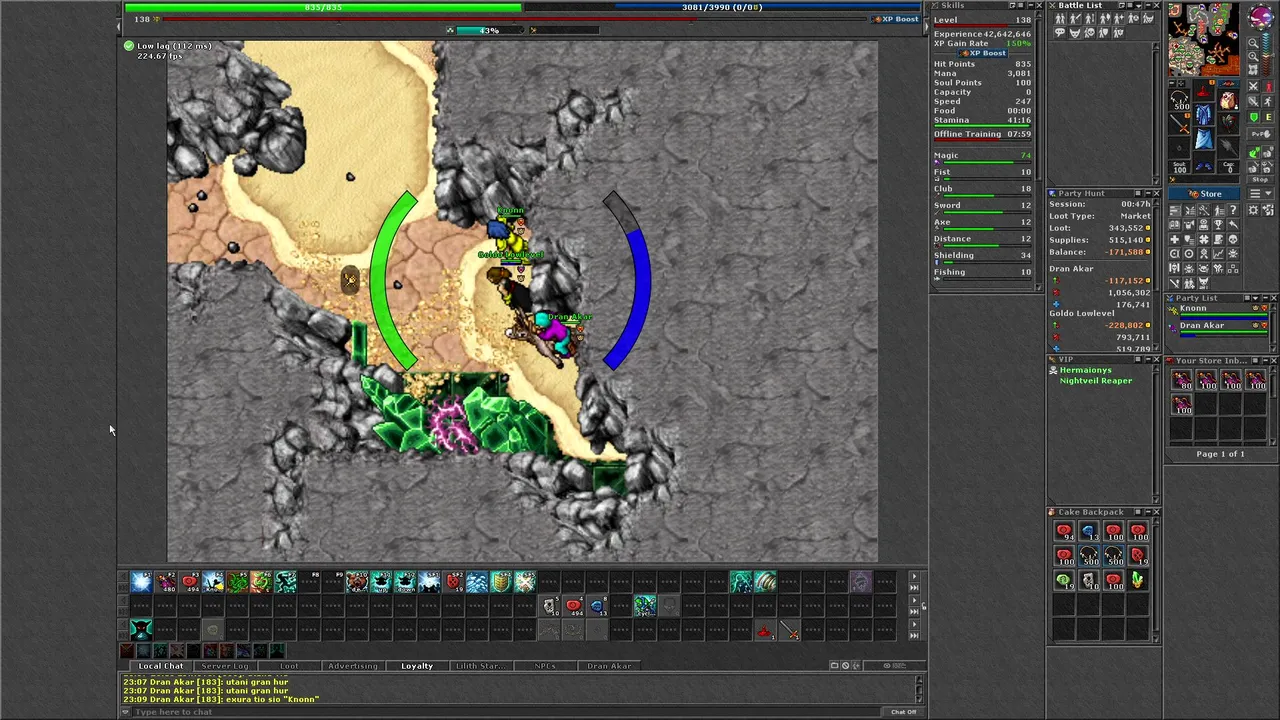1280x720 pixels.
Task: Click the chat log scrollbar
Action: click(919, 689)
